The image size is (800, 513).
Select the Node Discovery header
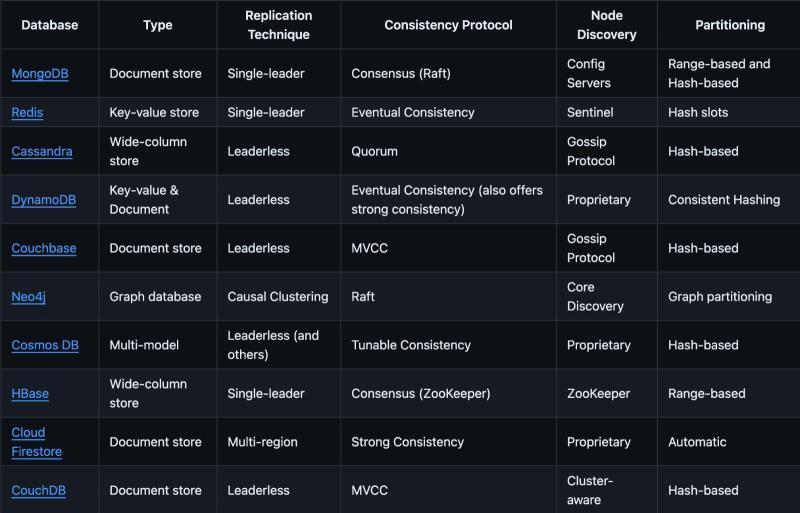(x=606, y=25)
